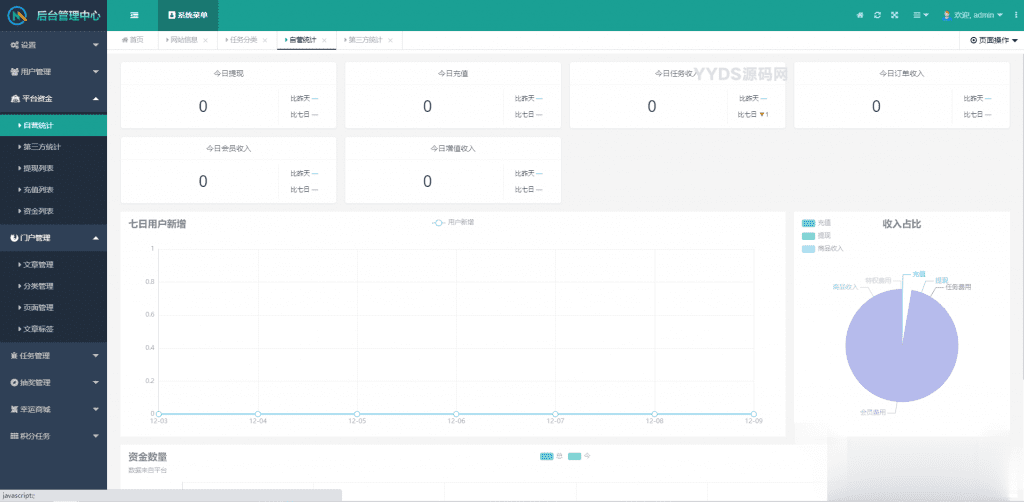Open 提现列表 in the sidebar
Viewport: 1024px width, 502px height.
point(38,168)
